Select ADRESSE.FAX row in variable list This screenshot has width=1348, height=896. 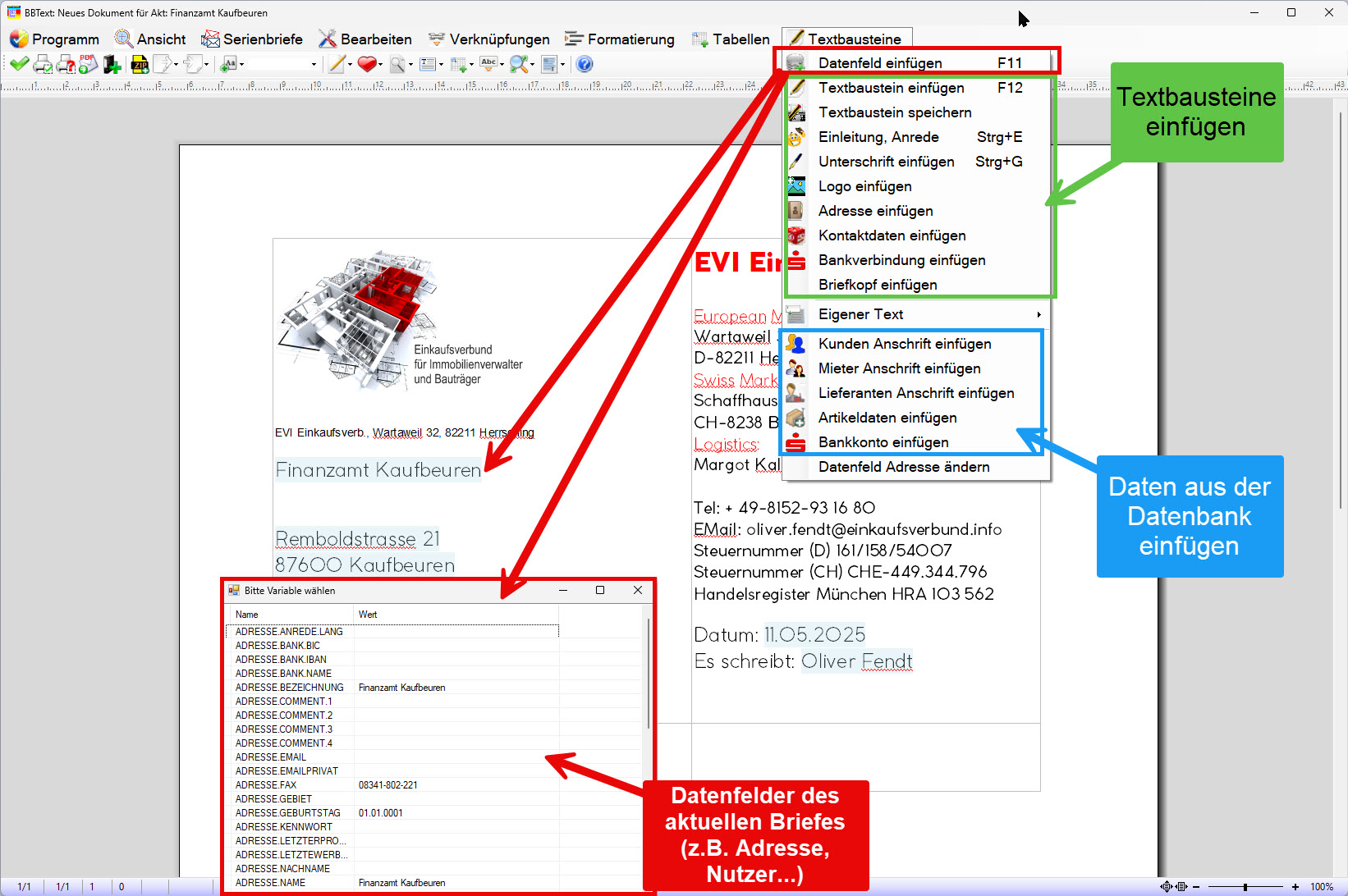[x=392, y=785]
